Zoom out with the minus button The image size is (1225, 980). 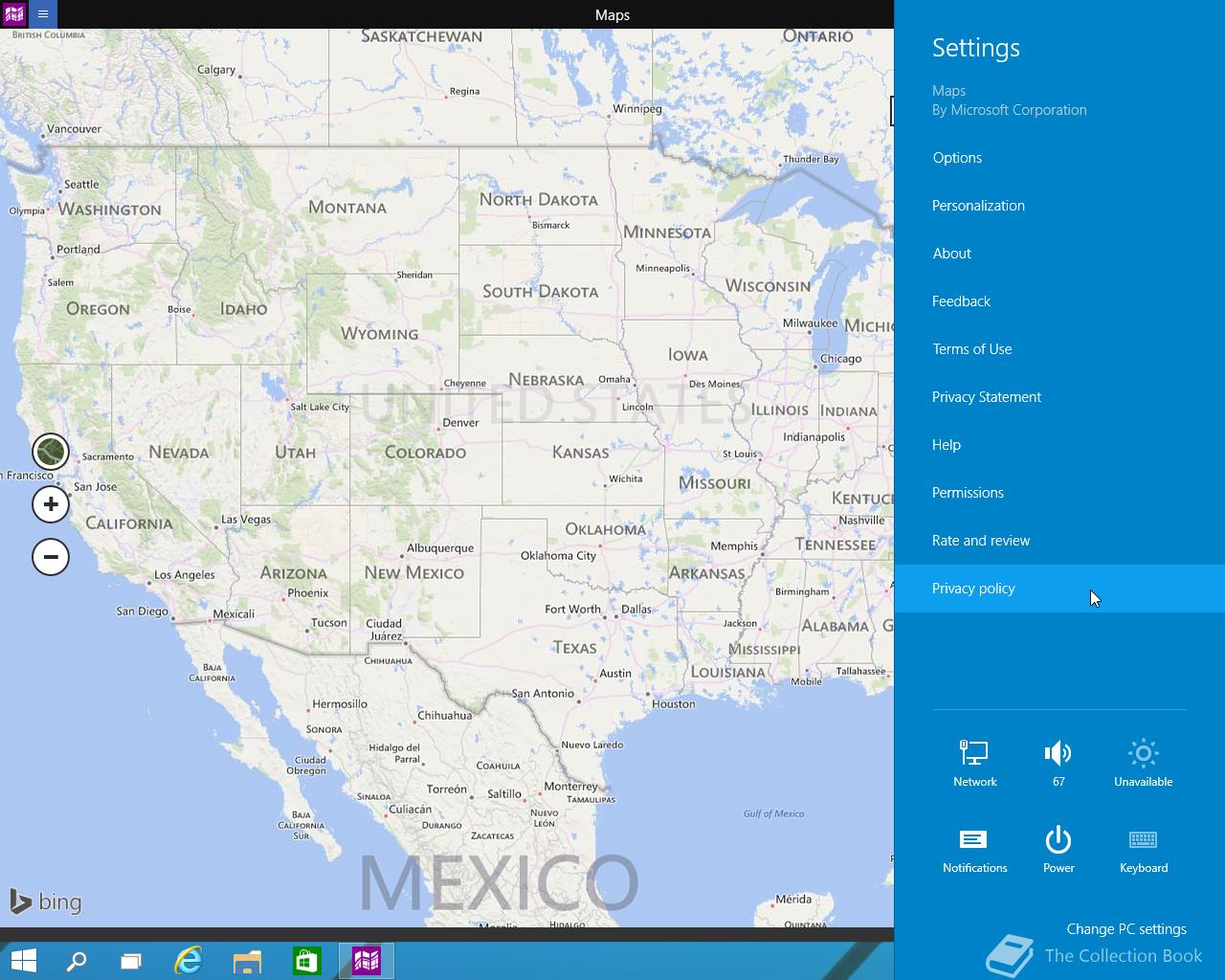(x=51, y=556)
